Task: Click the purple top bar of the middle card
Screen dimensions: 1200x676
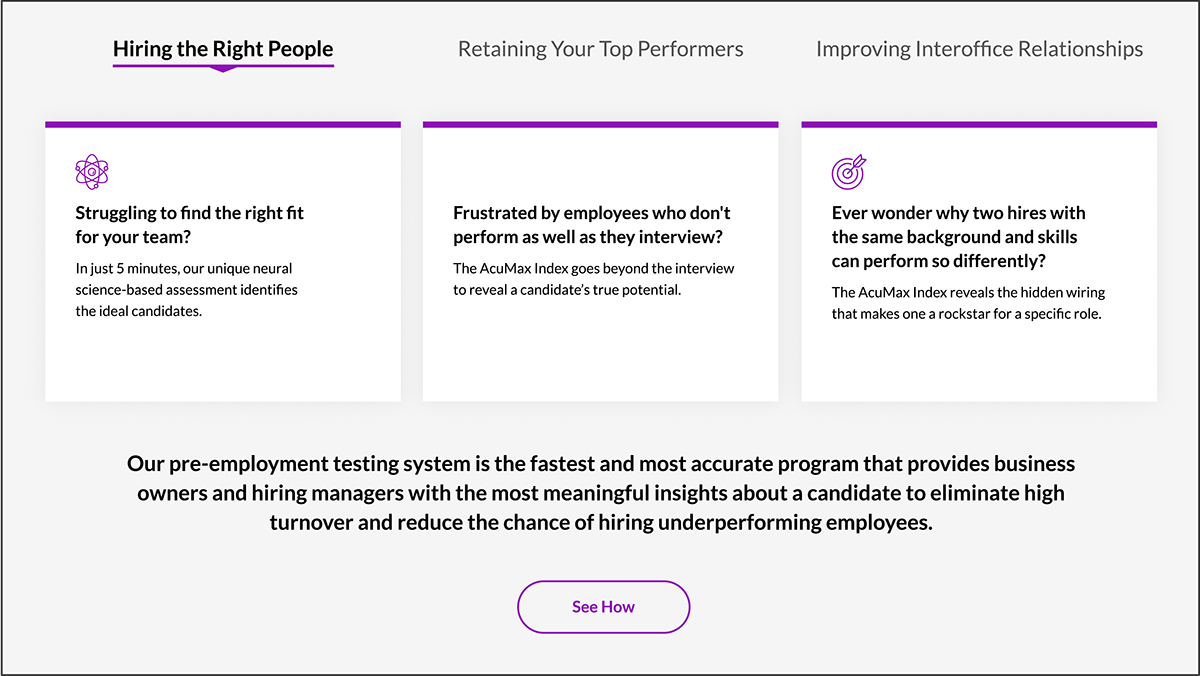Action: (x=601, y=125)
